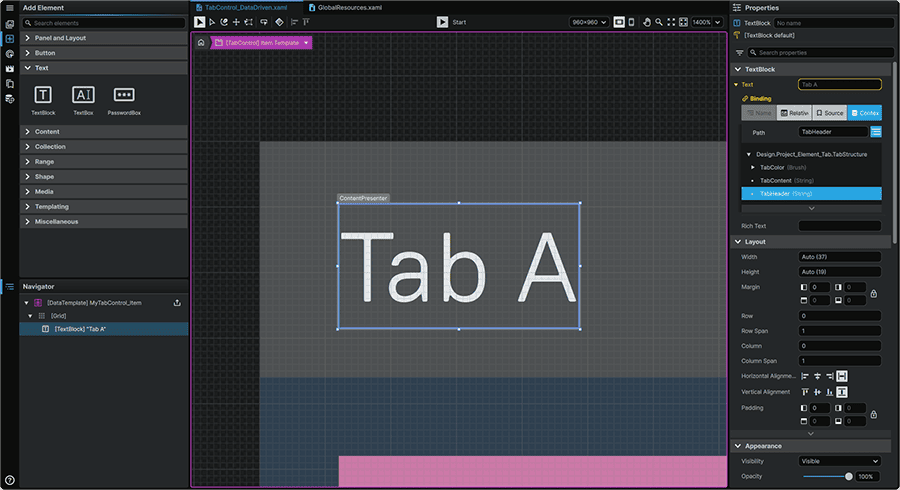Viewport: 900px width, 490px height.
Task: Click the Text value field Tab A
Action: [840, 84]
